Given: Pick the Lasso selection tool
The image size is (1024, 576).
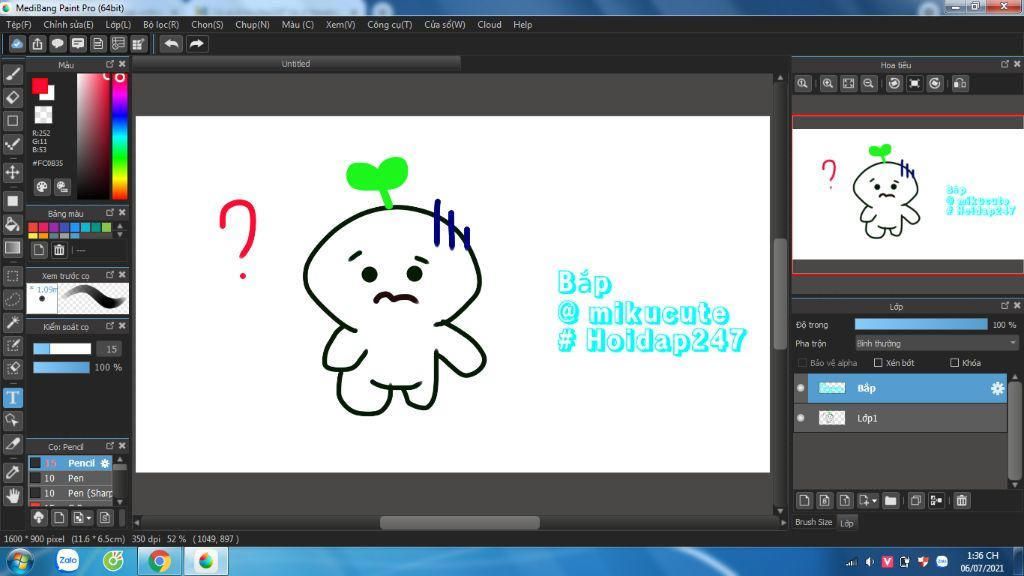Looking at the screenshot, I should pos(12,300).
